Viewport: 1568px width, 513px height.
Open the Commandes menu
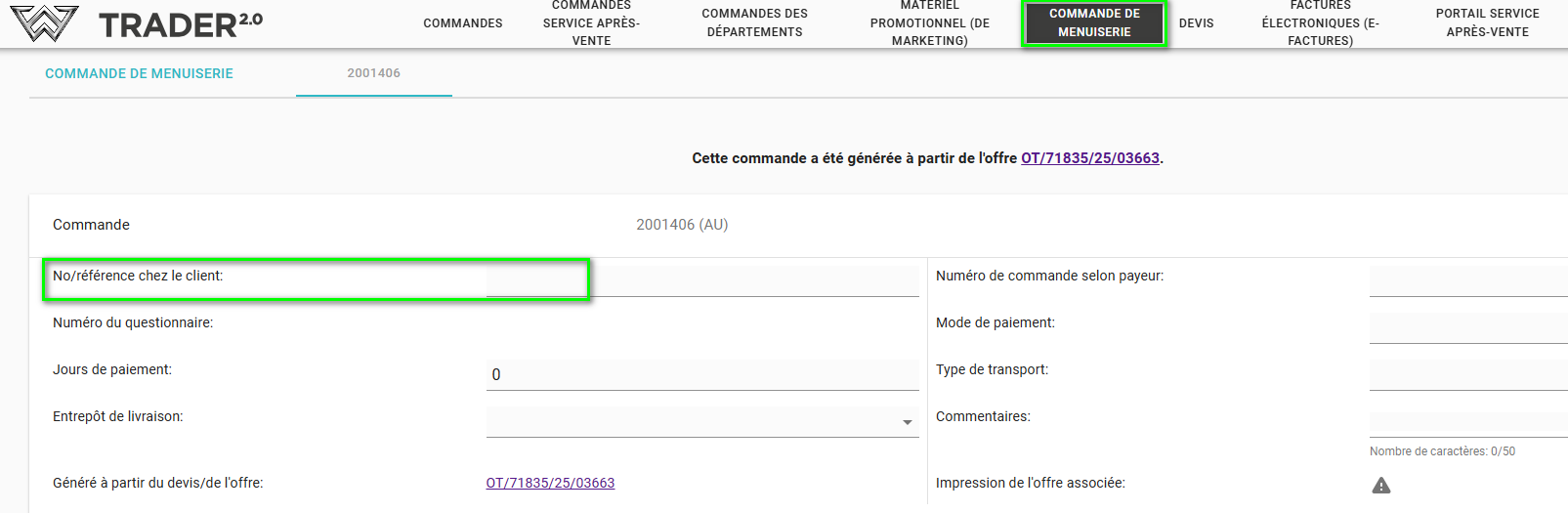click(463, 23)
